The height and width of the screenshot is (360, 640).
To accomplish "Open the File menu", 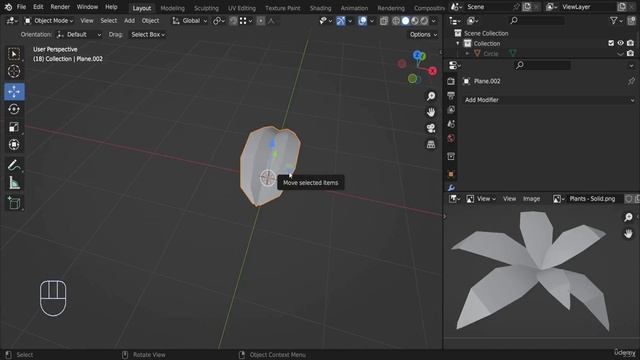I will (21, 7).
